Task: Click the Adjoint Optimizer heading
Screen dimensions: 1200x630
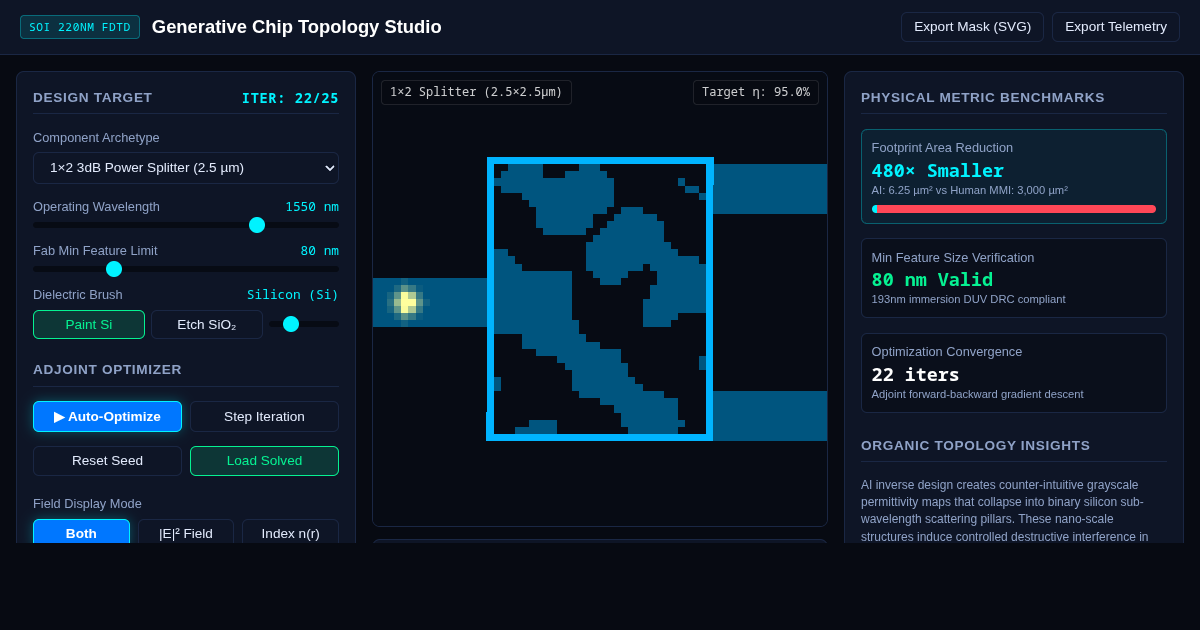Action: click(107, 370)
